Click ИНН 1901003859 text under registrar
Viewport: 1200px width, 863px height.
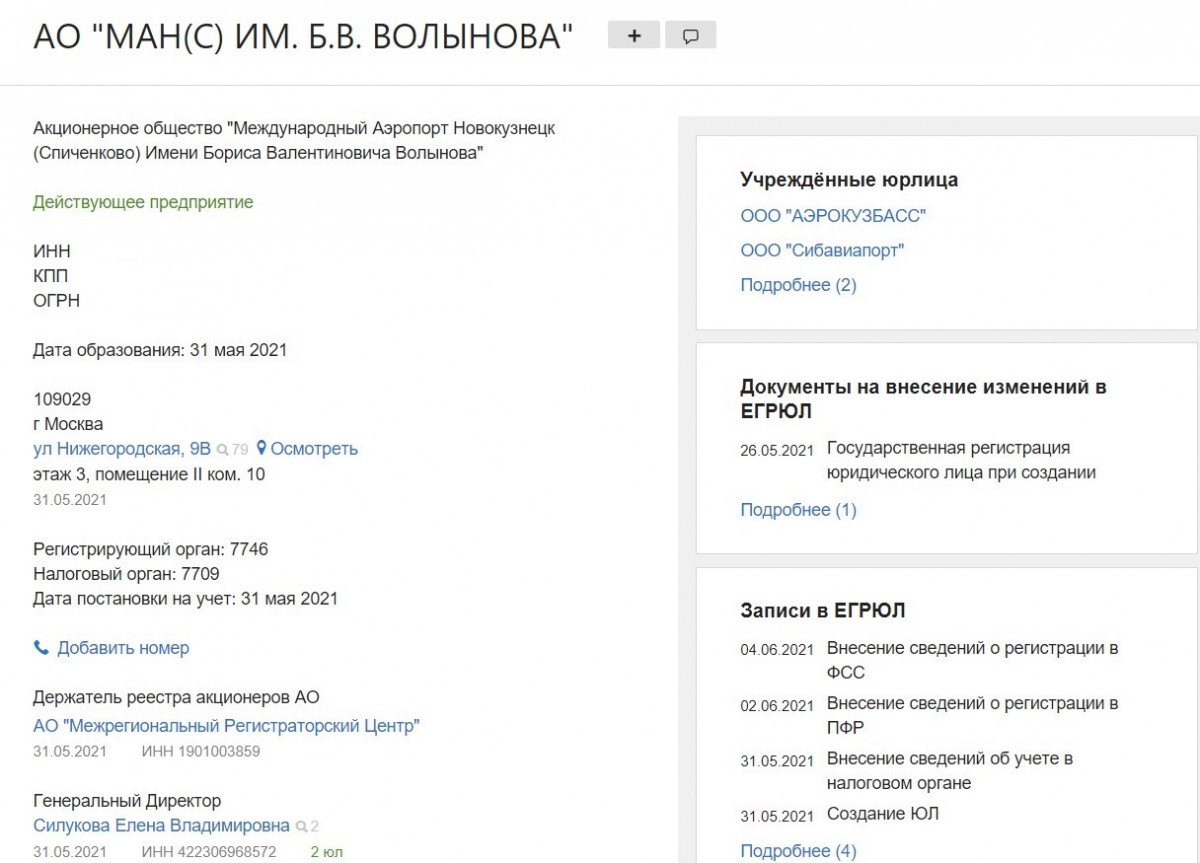tap(201, 751)
